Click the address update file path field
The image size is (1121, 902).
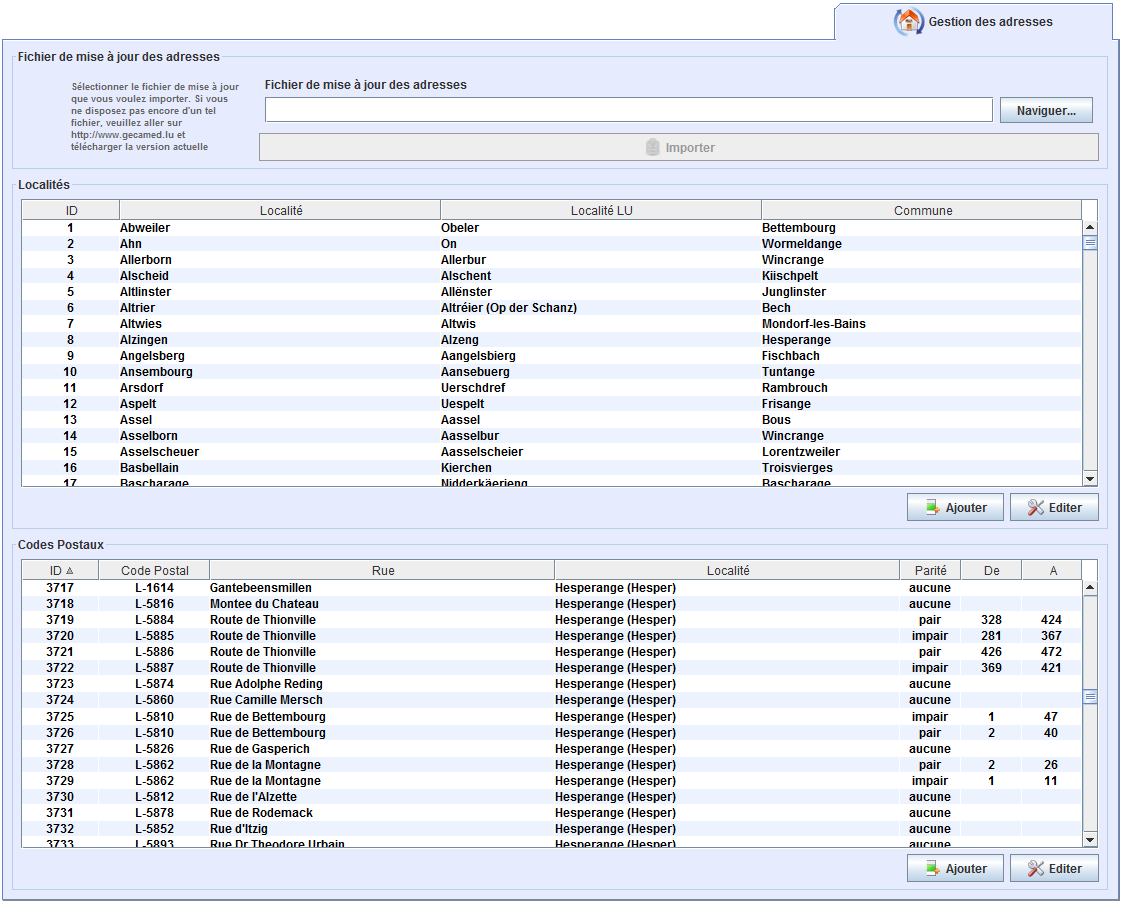click(x=627, y=110)
